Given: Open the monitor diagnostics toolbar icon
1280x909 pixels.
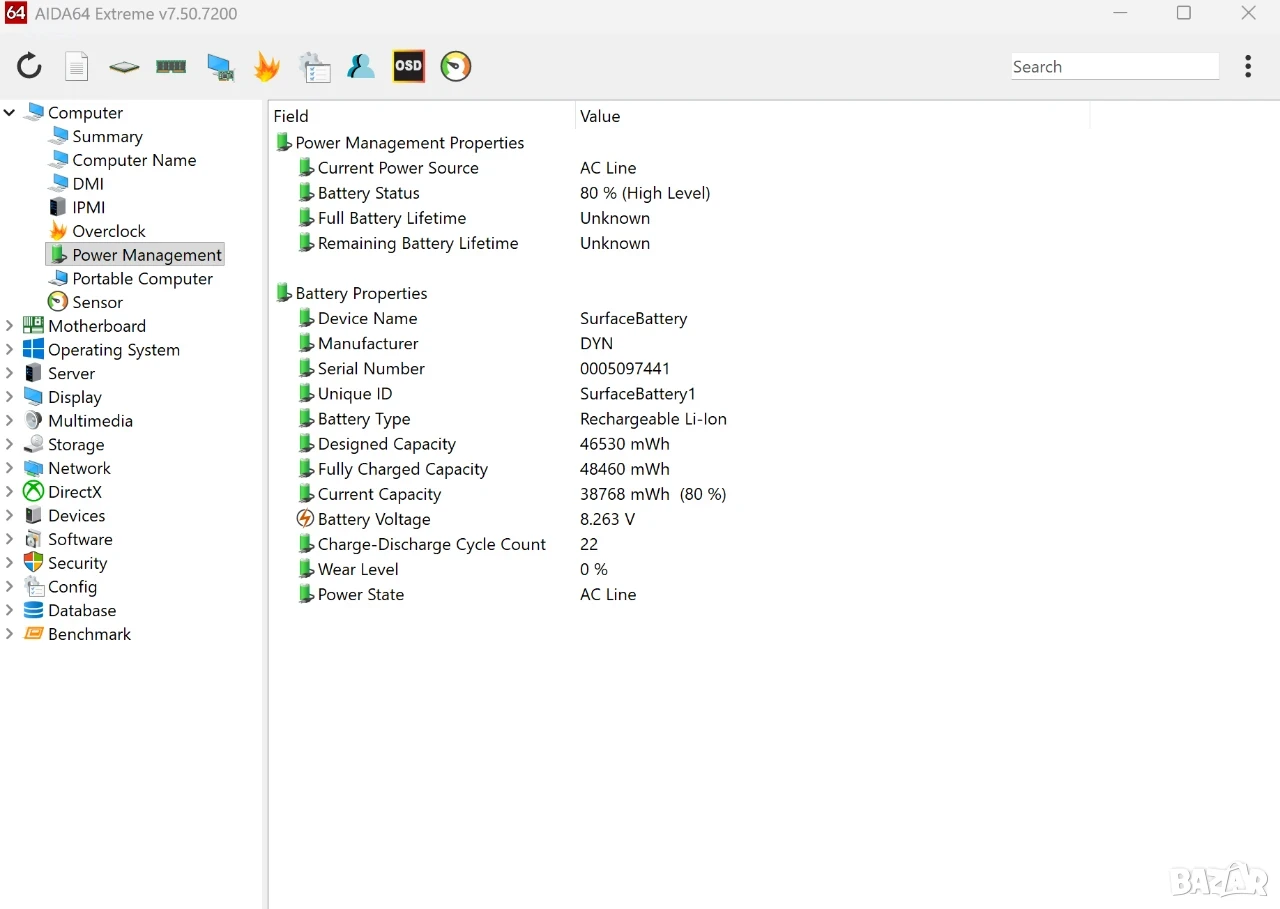Looking at the screenshot, I should point(220,67).
